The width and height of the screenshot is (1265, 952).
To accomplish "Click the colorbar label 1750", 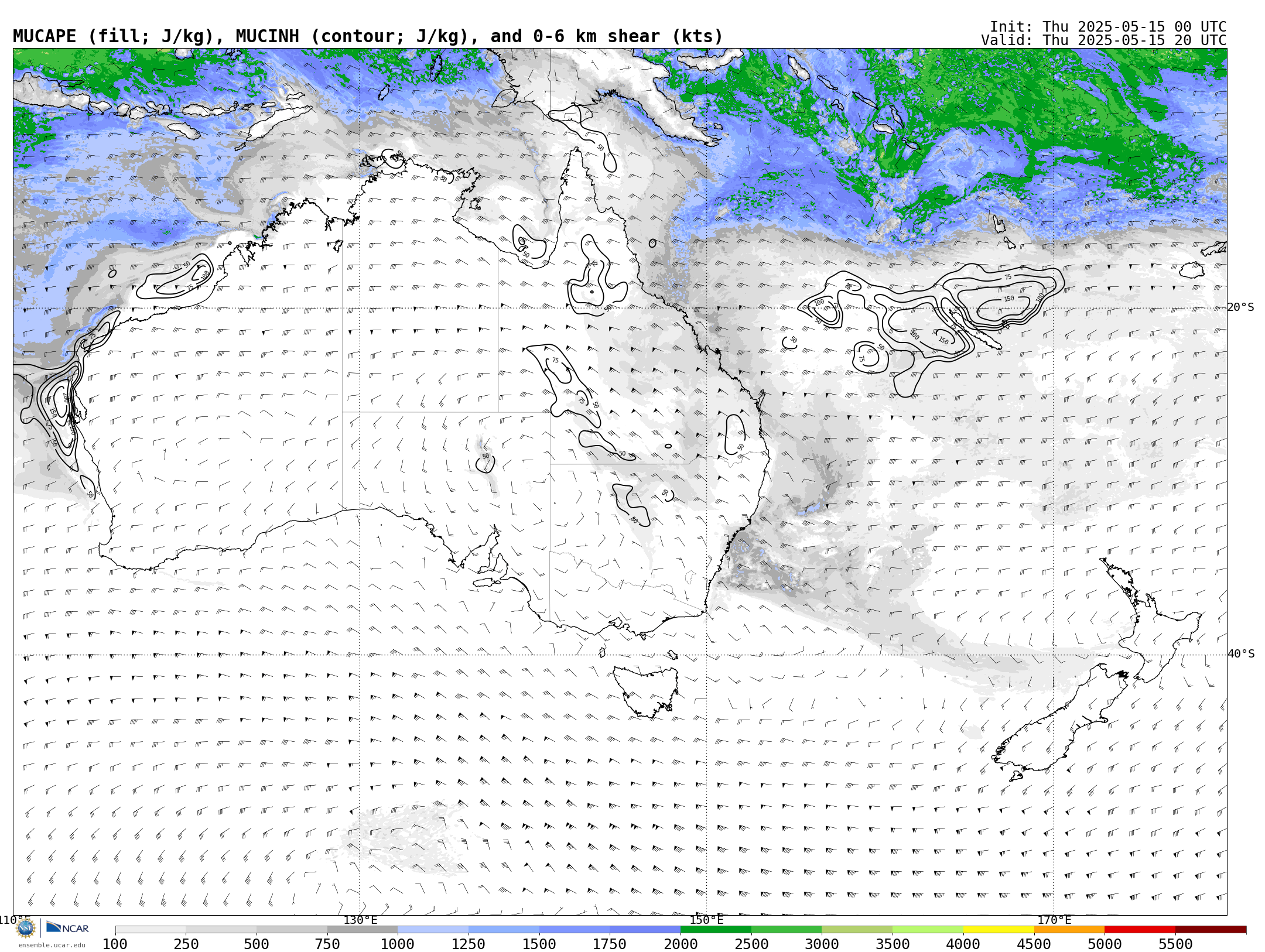I will pyautogui.click(x=610, y=944).
